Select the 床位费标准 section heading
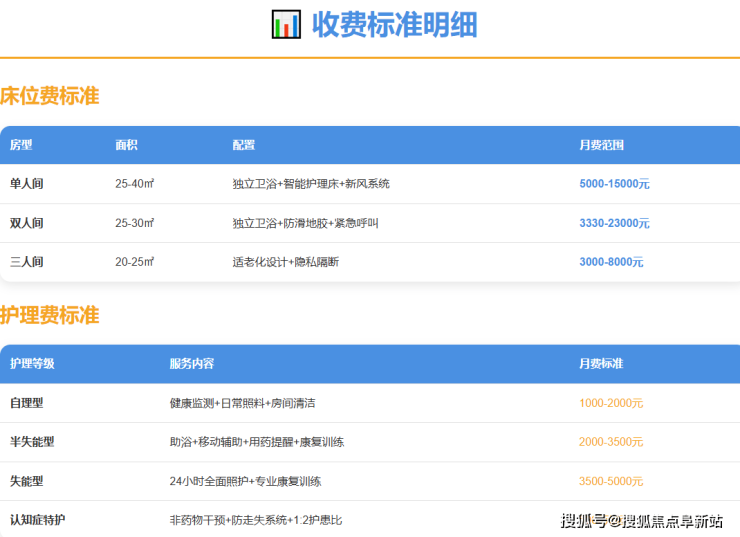The width and height of the screenshot is (740, 537). [50, 97]
